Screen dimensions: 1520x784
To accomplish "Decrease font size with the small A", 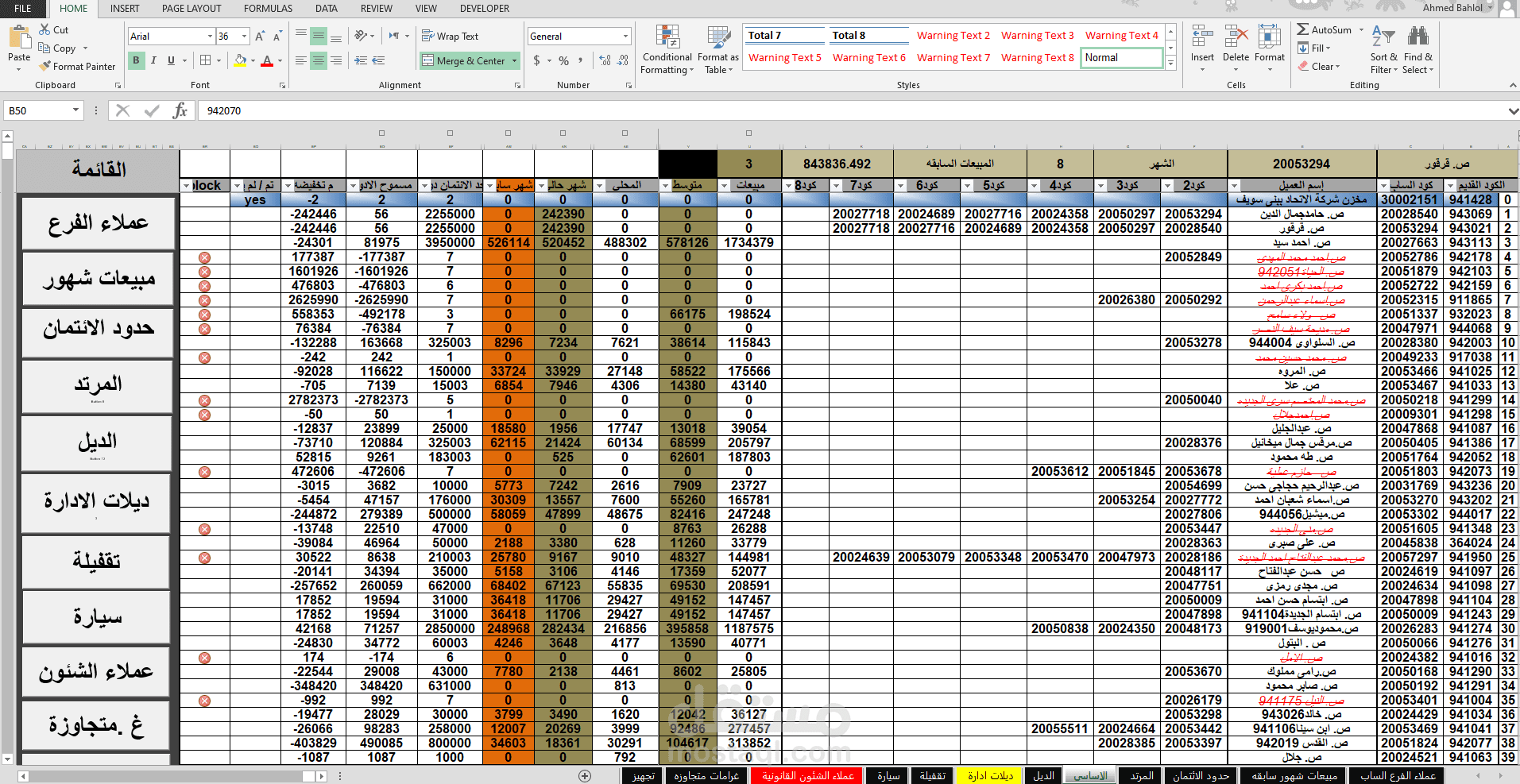I will pyautogui.click(x=277, y=37).
